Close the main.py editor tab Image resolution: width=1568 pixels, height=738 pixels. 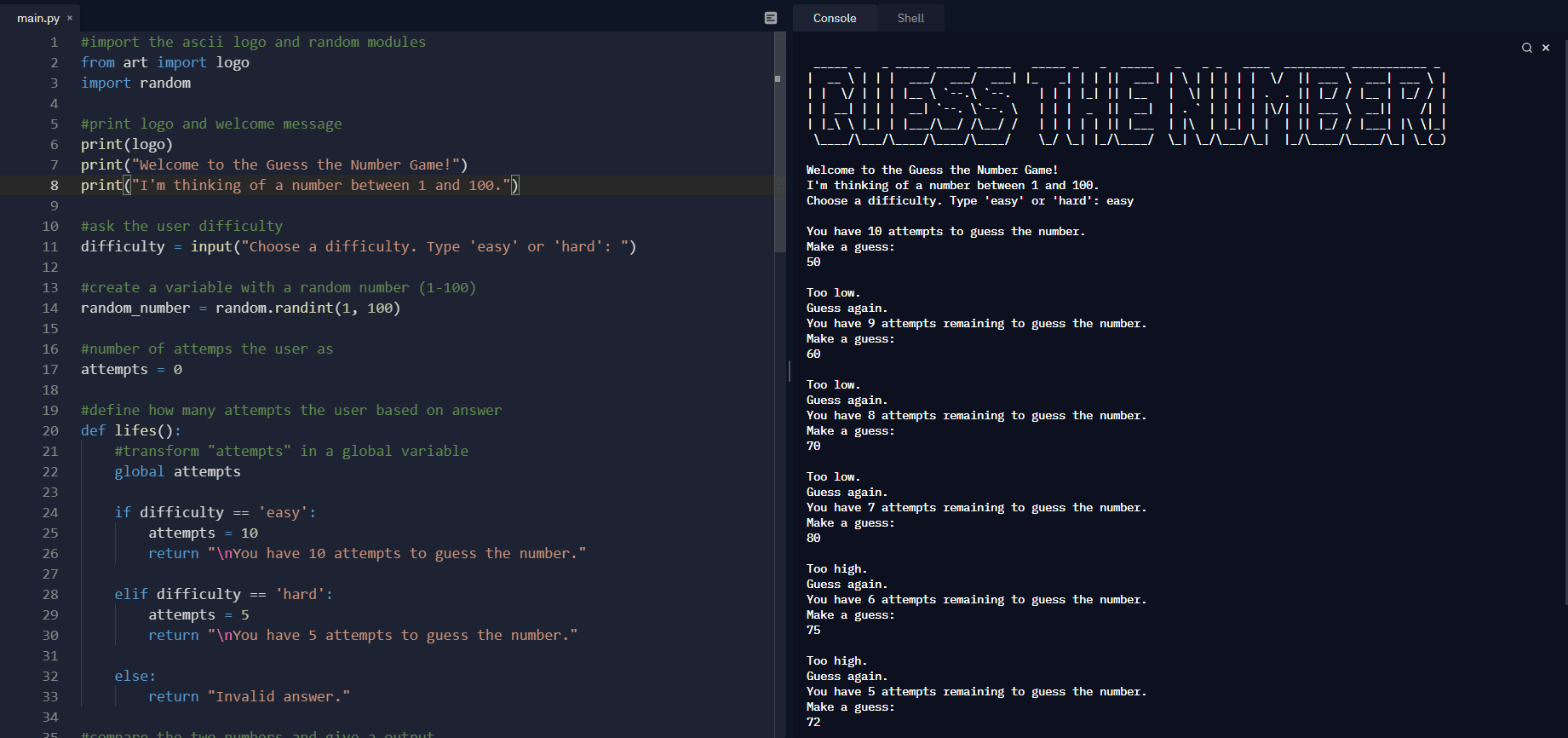(x=70, y=18)
